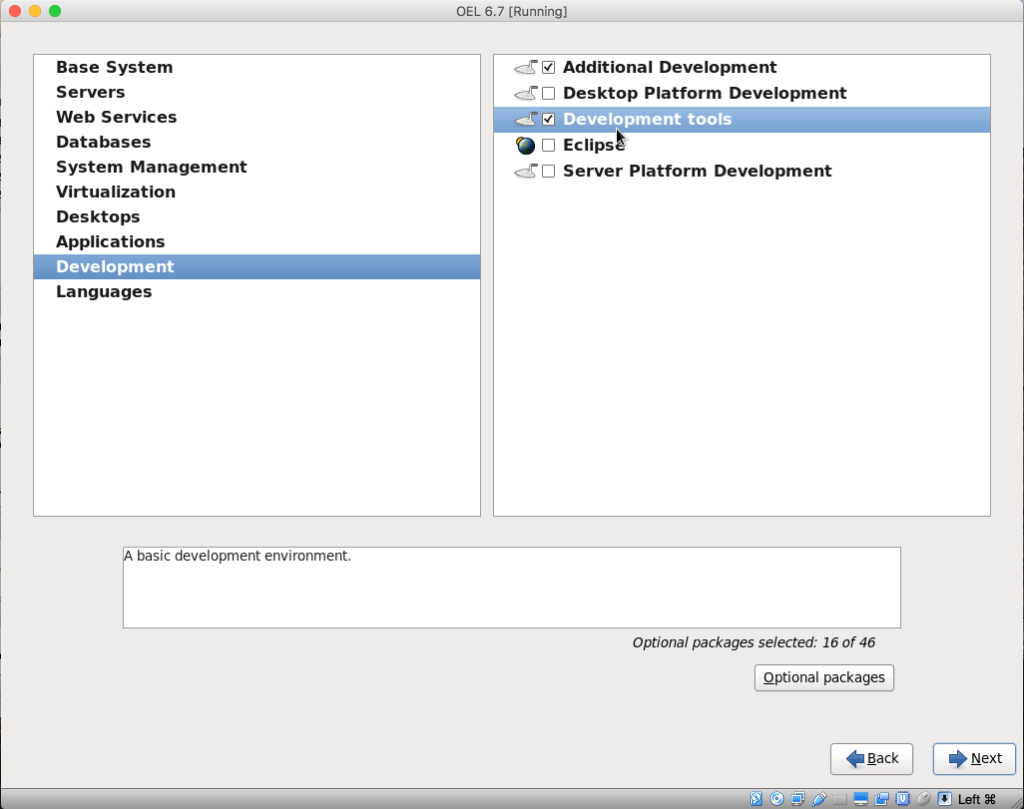The image size is (1024, 809).
Task: Select the Virtualization category
Action: (257, 192)
